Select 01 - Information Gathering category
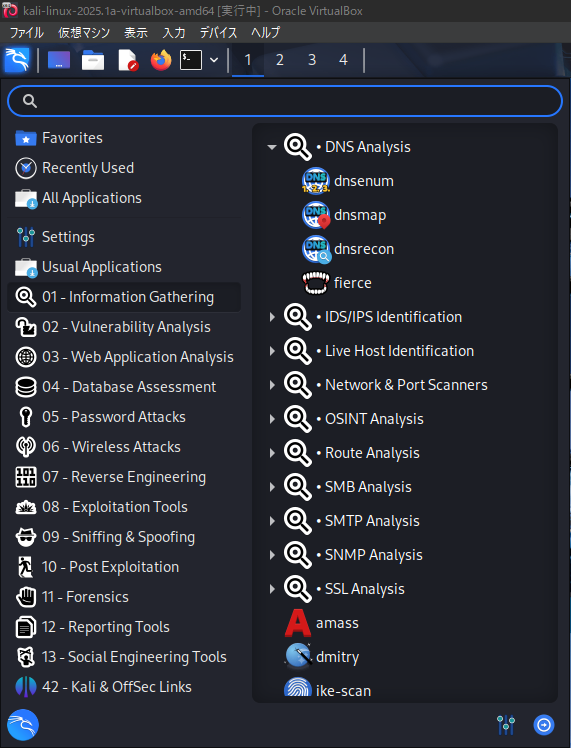 click(x=124, y=297)
